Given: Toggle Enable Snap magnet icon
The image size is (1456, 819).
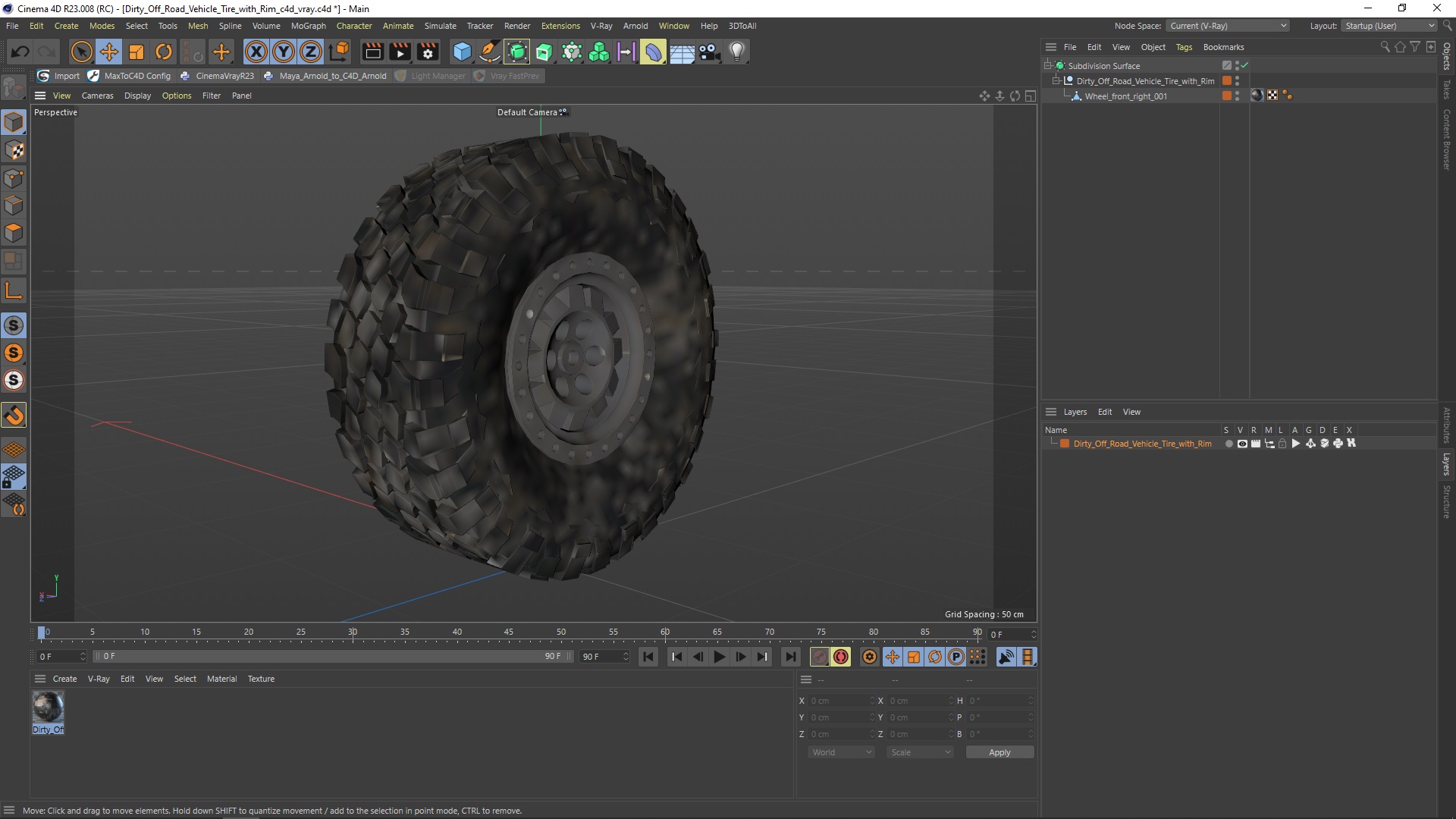Looking at the screenshot, I should click(14, 415).
